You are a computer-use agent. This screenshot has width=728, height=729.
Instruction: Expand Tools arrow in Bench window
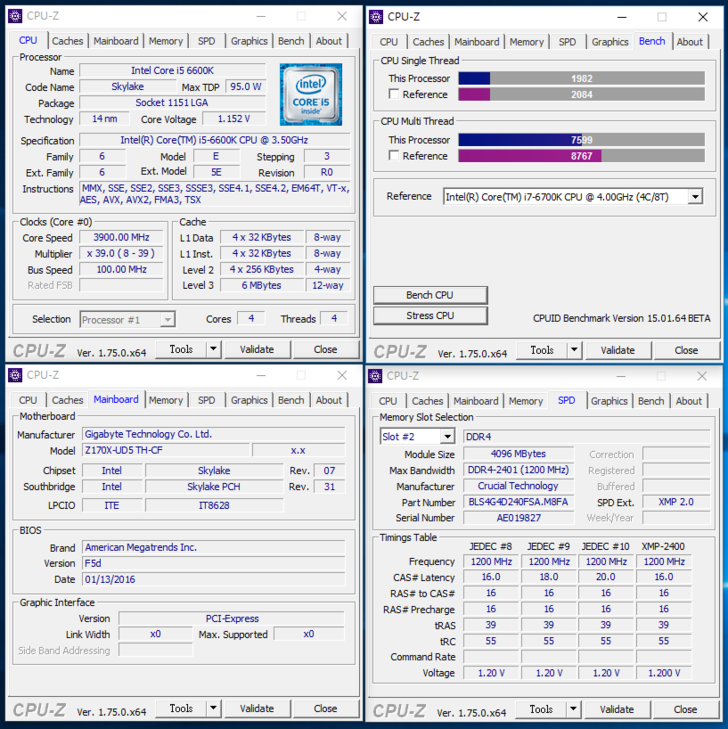point(574,350)
